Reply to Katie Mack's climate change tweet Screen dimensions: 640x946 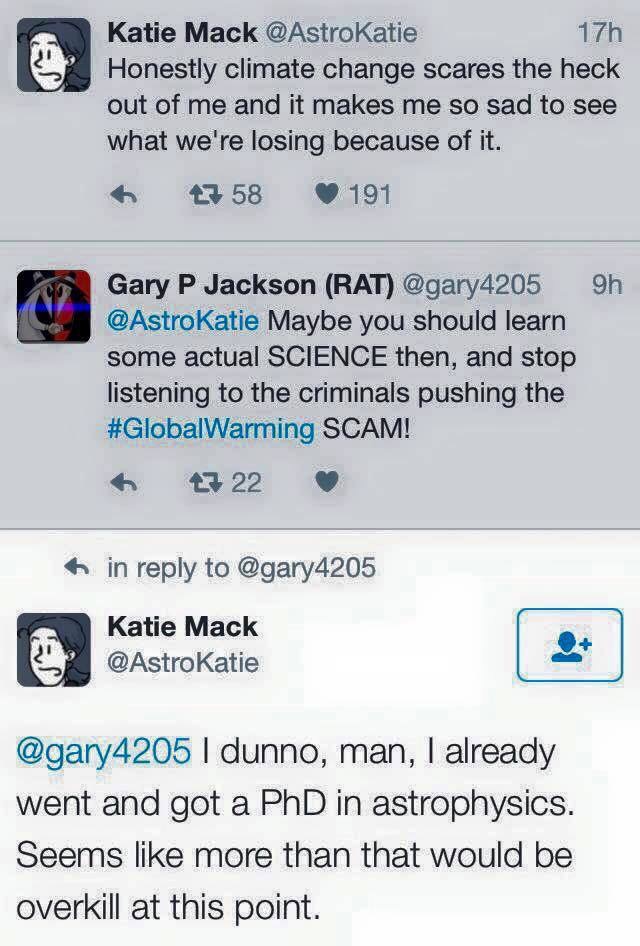click(122, 194)
